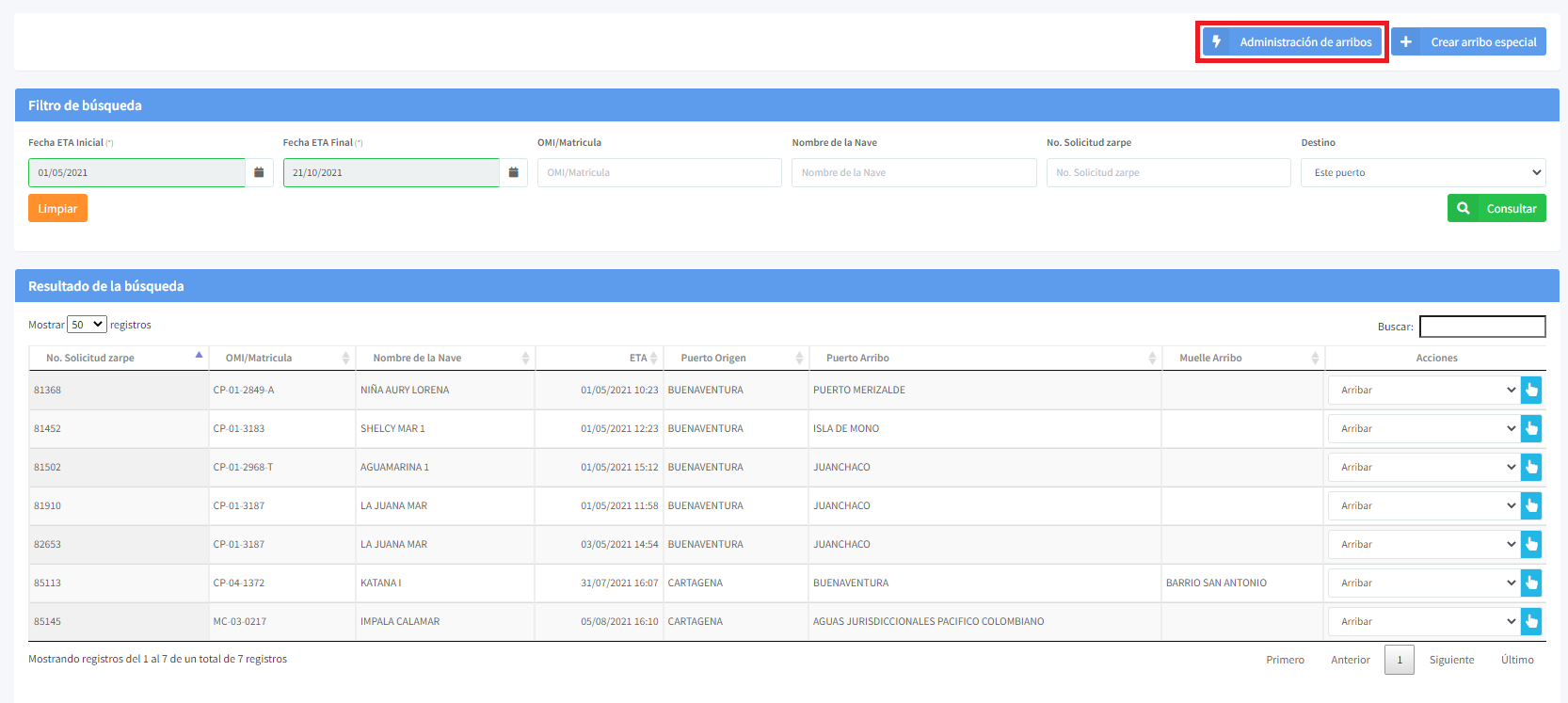Click hand action icon for row 81368
This screenshot has height=703, width=1568.
point(1531,390)
